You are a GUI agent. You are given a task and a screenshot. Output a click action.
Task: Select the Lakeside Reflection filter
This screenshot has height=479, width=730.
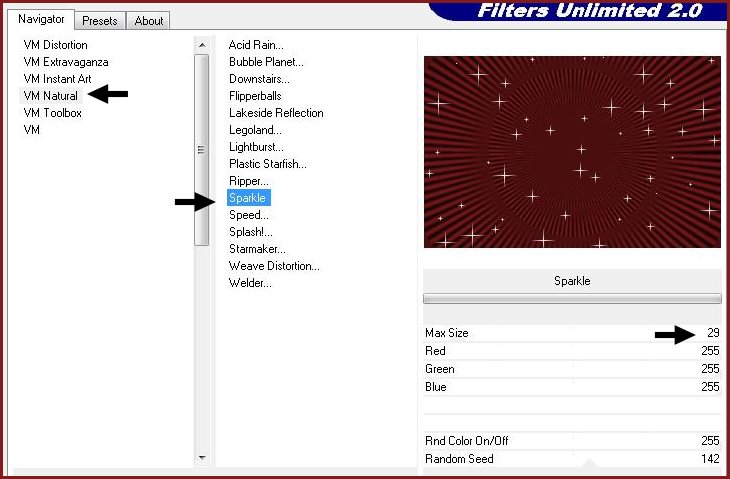click(276, 113)
